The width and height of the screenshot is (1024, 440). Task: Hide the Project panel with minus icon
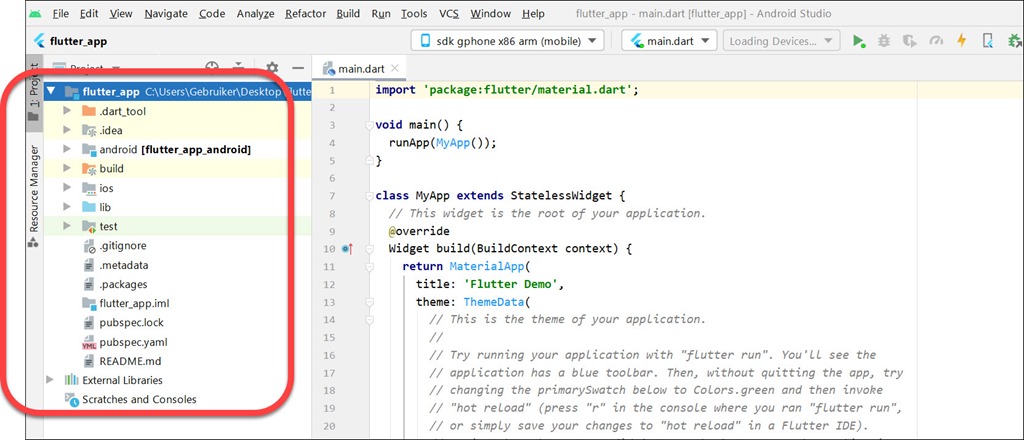tap(298, 68)
